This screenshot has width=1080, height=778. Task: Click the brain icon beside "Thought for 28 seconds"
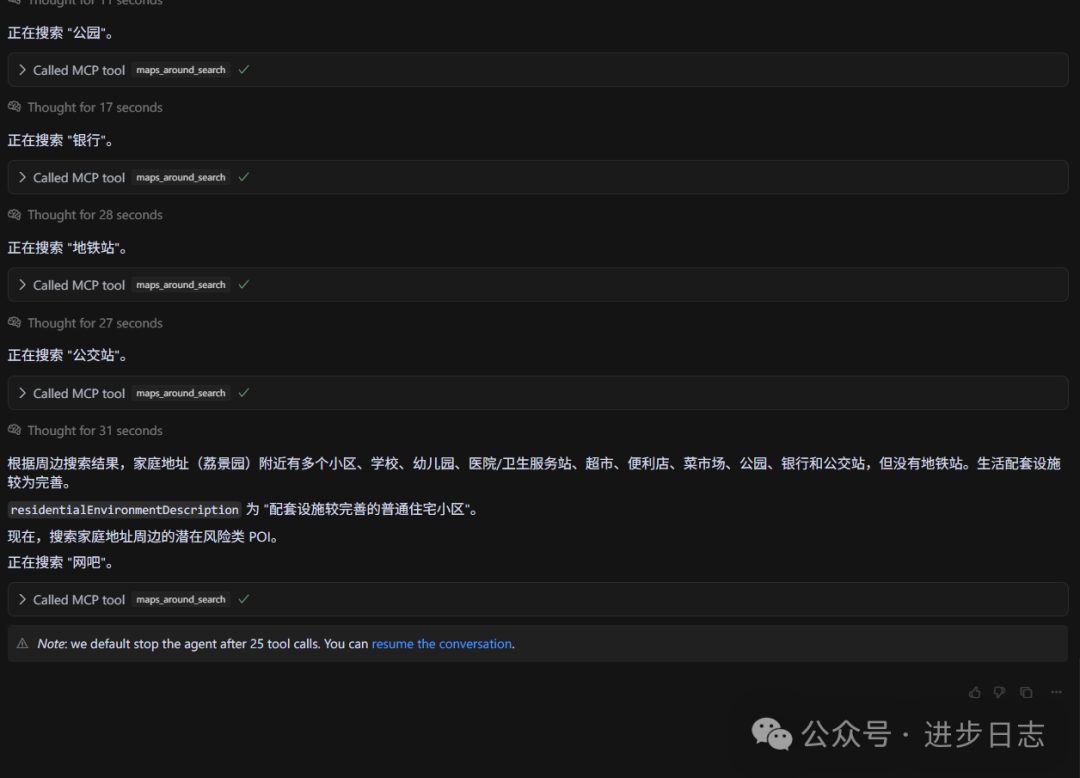click(x=14, y=214)
